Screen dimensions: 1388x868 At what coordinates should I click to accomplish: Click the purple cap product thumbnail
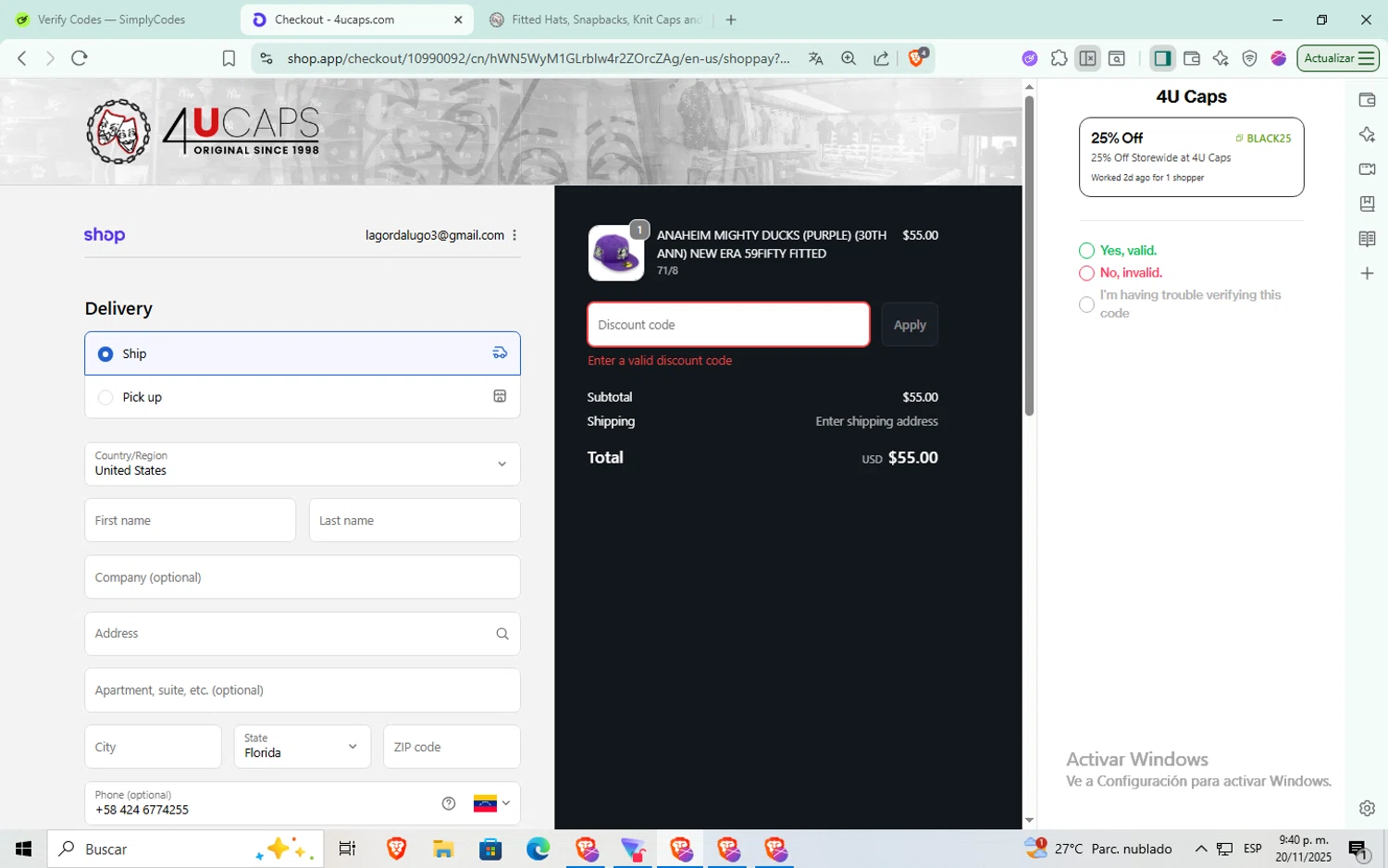[616, 253]
